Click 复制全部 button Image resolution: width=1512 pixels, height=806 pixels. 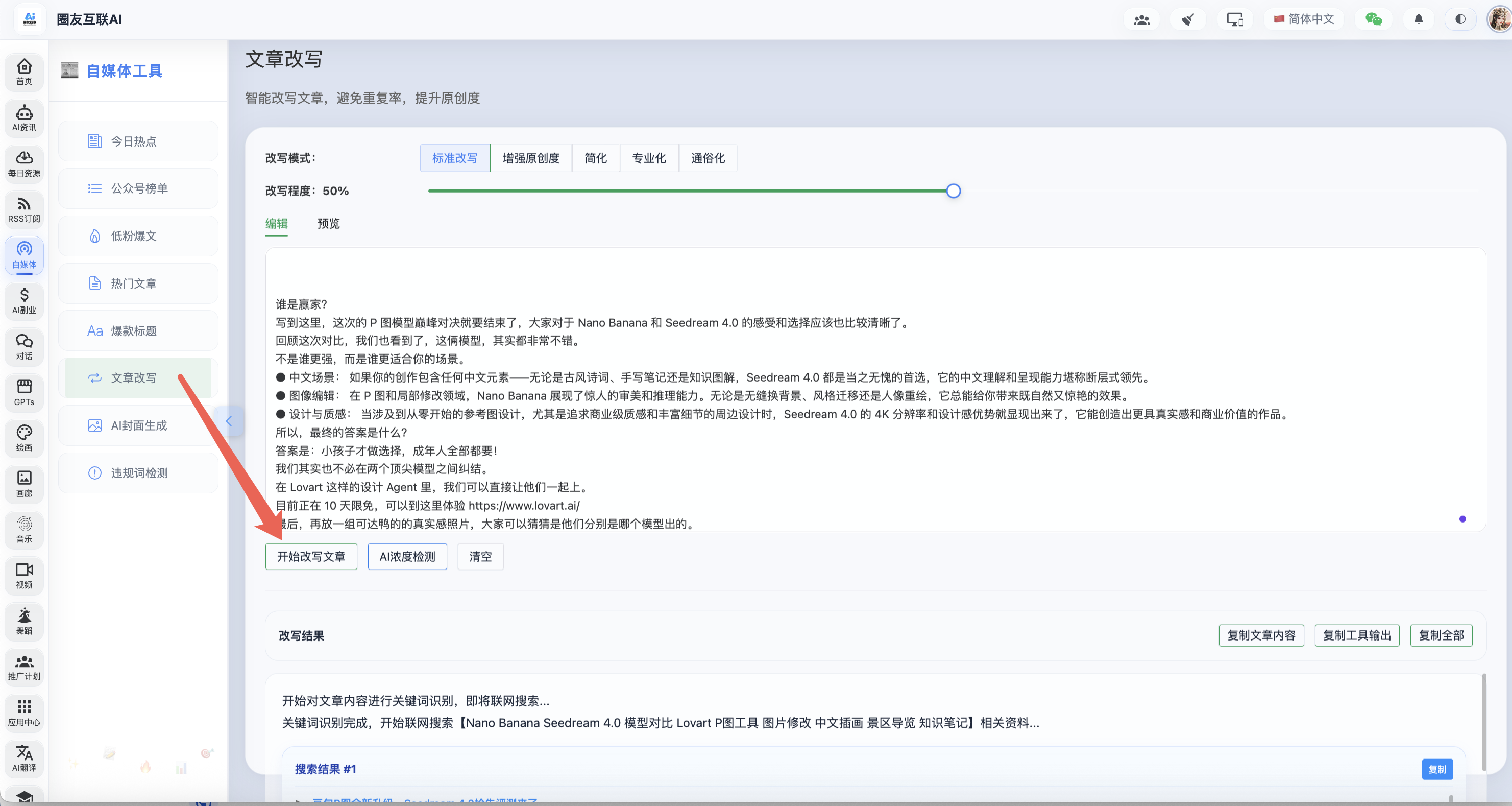pos(1441,635)
